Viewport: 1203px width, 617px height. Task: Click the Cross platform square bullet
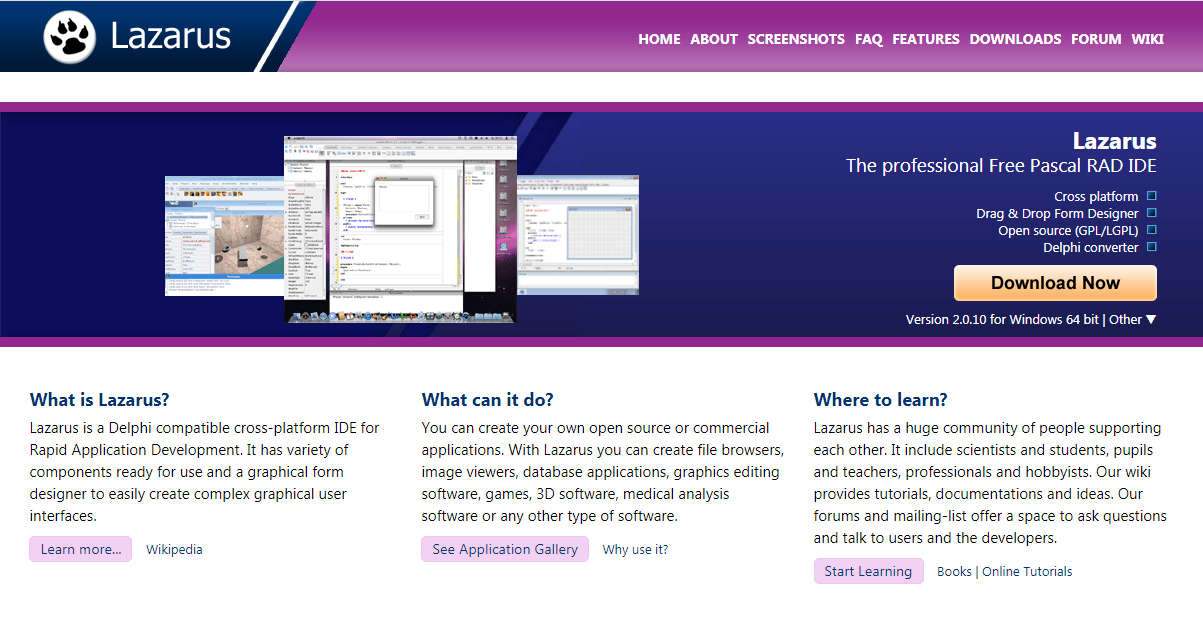[1151, 196]
